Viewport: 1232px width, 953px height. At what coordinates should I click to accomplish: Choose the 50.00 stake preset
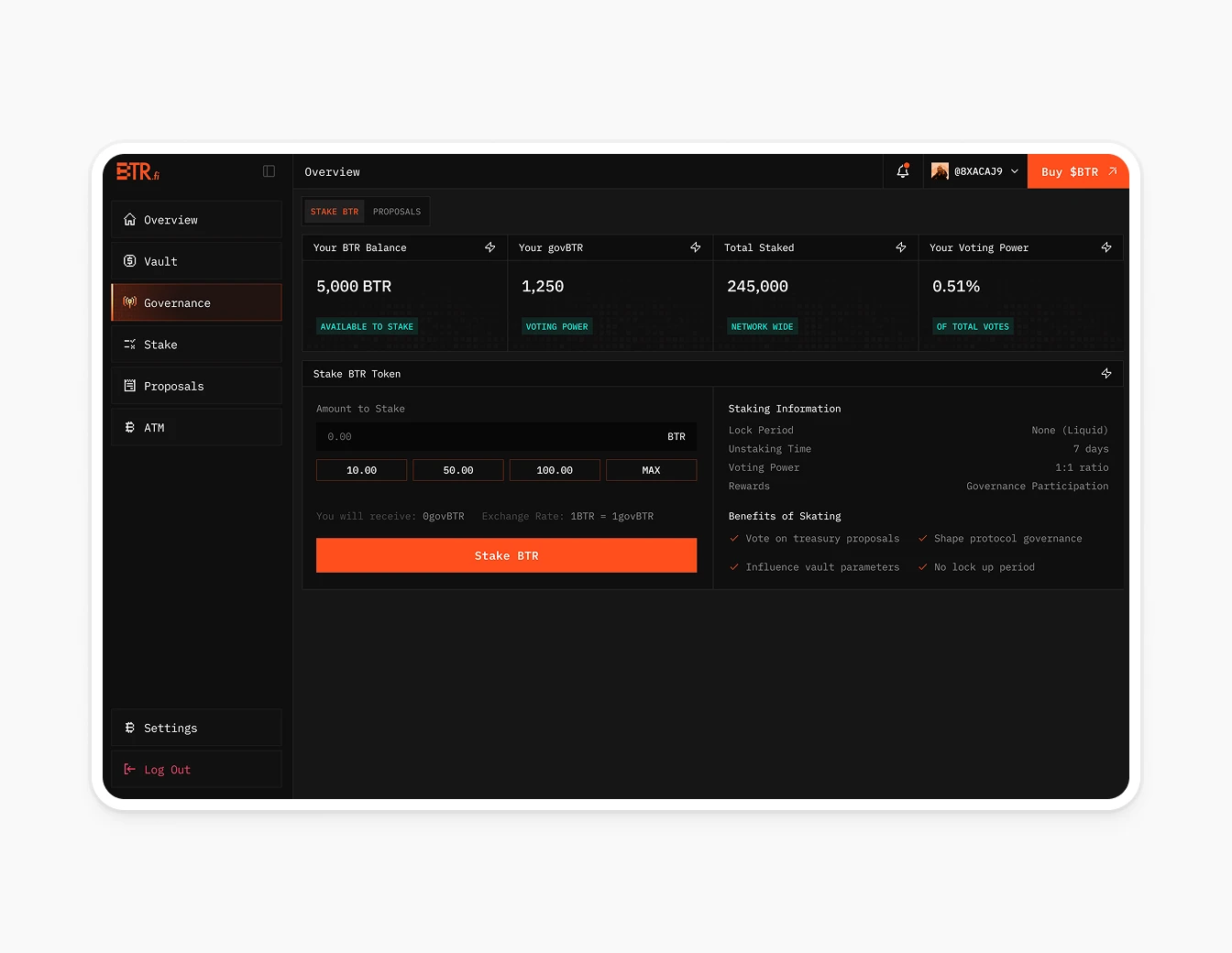(x=457, y=469)
